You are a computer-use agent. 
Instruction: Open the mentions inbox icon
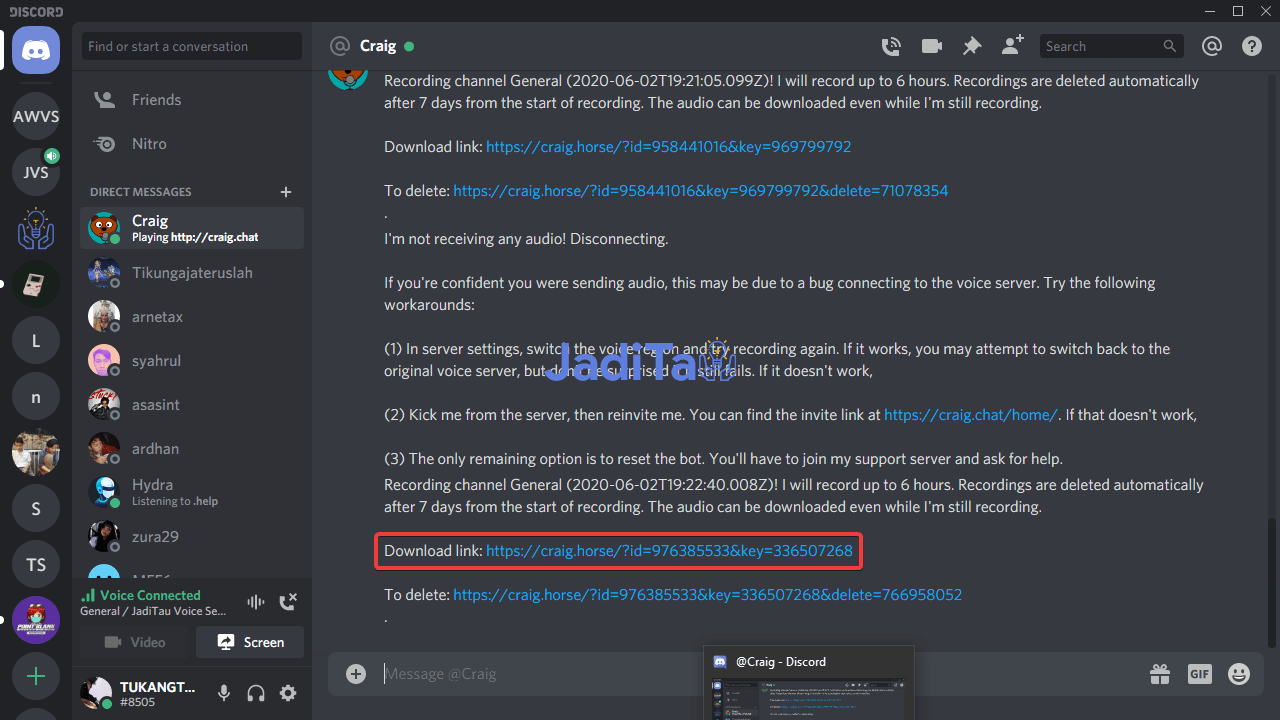[x=1212, y=46]
